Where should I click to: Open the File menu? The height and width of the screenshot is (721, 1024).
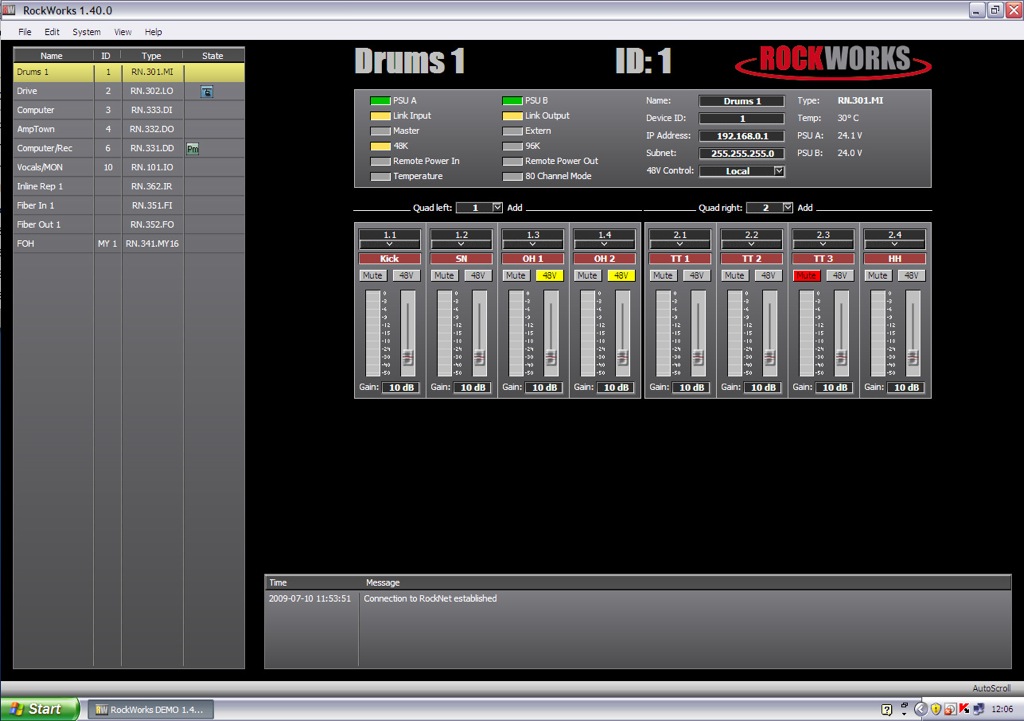point(25,32)
